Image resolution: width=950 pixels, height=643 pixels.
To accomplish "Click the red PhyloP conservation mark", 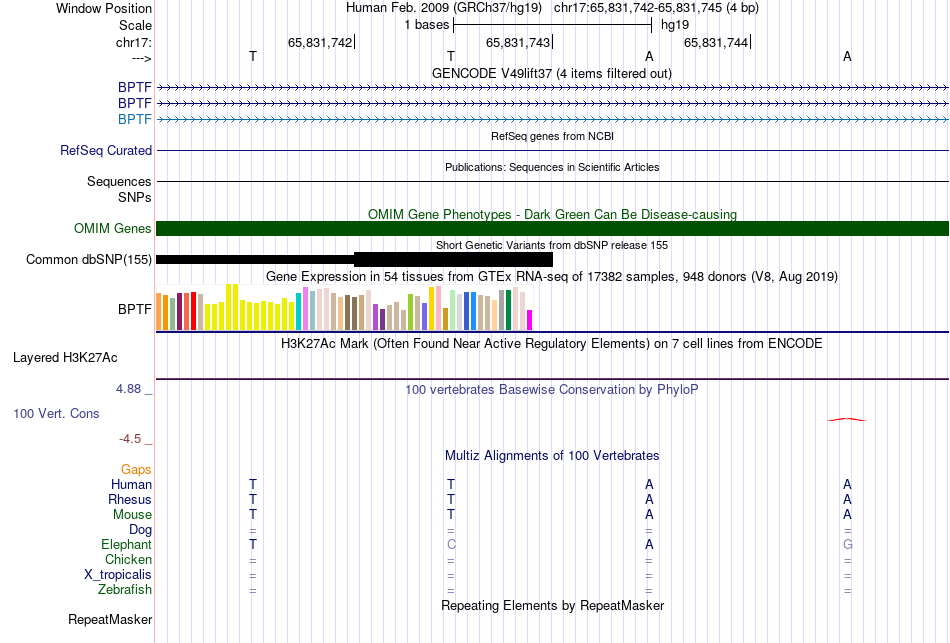I will pyautogui.click(x=847, y=419).
